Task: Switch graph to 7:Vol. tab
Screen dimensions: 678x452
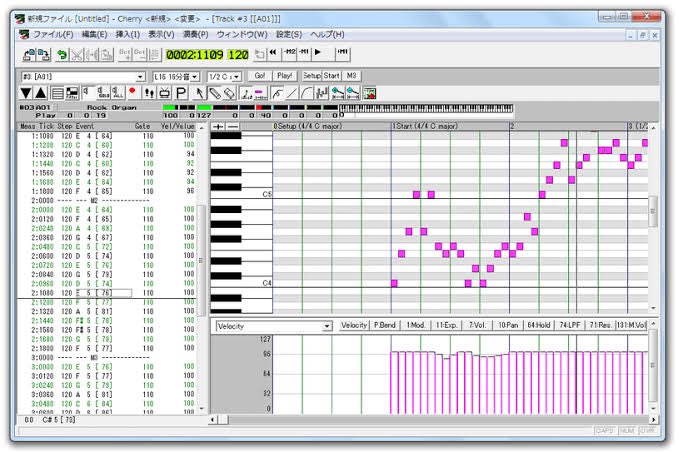Action: 477,325
